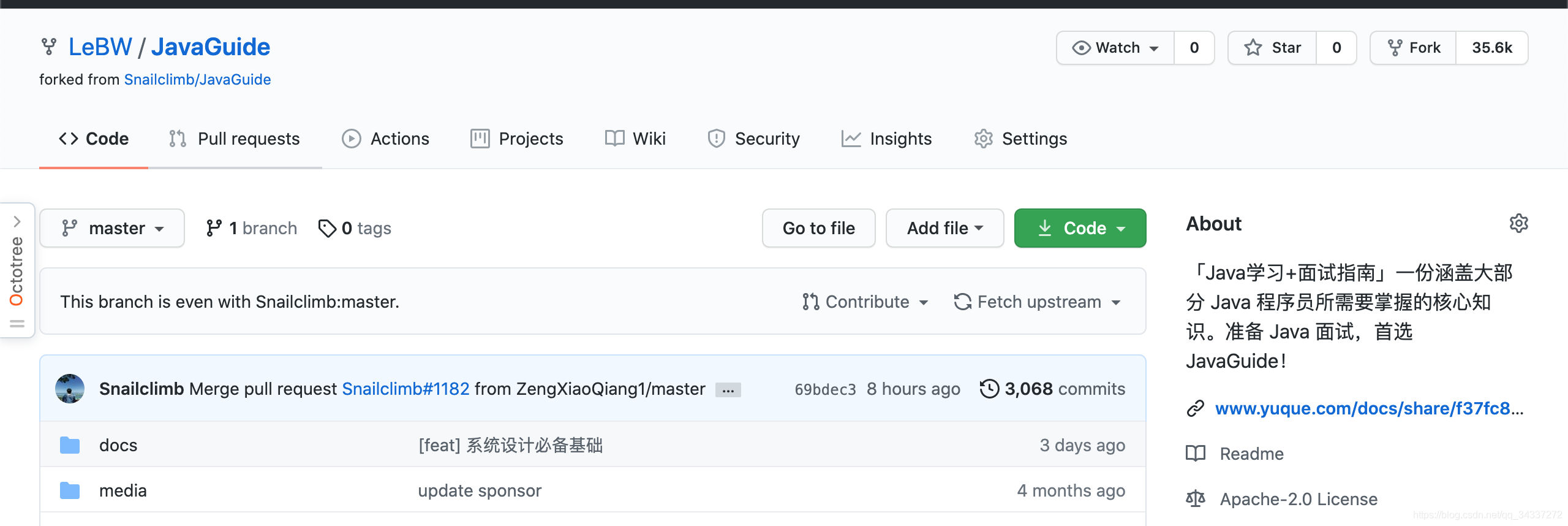The height and width of the screenshot is (526, 1568).
Task: Open the docs folder icon
Action: [x=70, y=445]
